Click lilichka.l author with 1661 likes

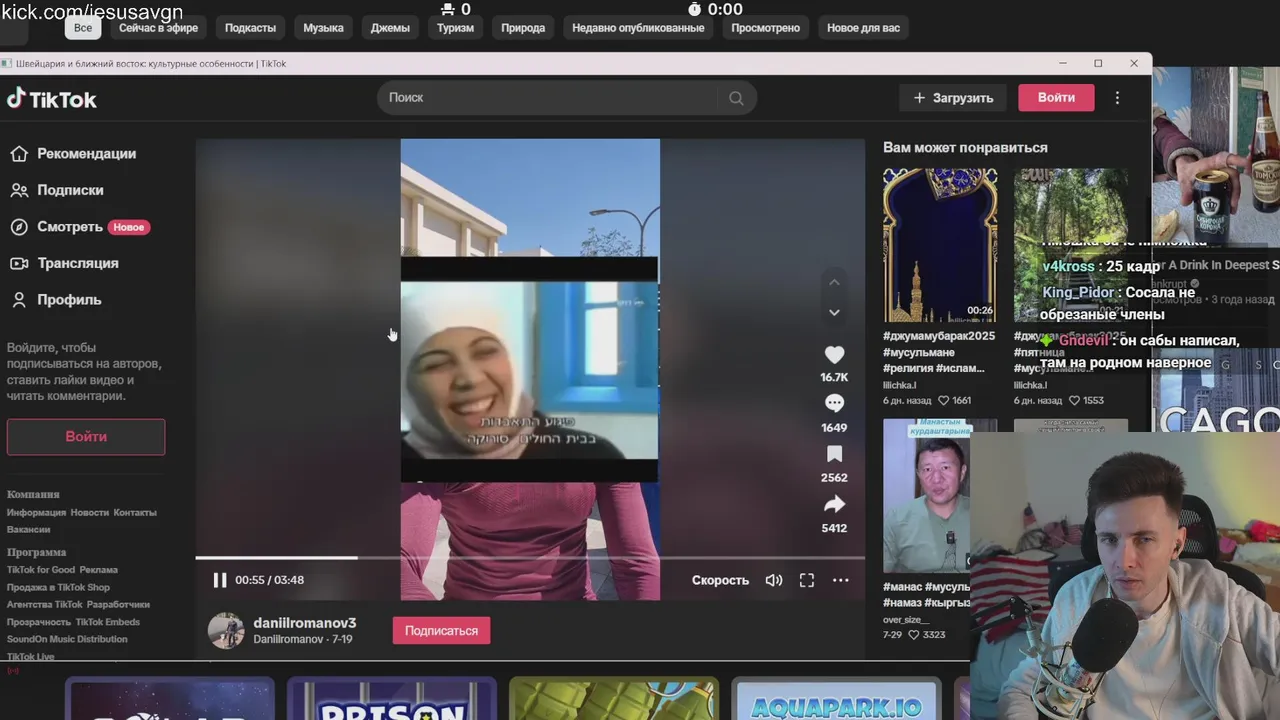[x=900, y=385]
